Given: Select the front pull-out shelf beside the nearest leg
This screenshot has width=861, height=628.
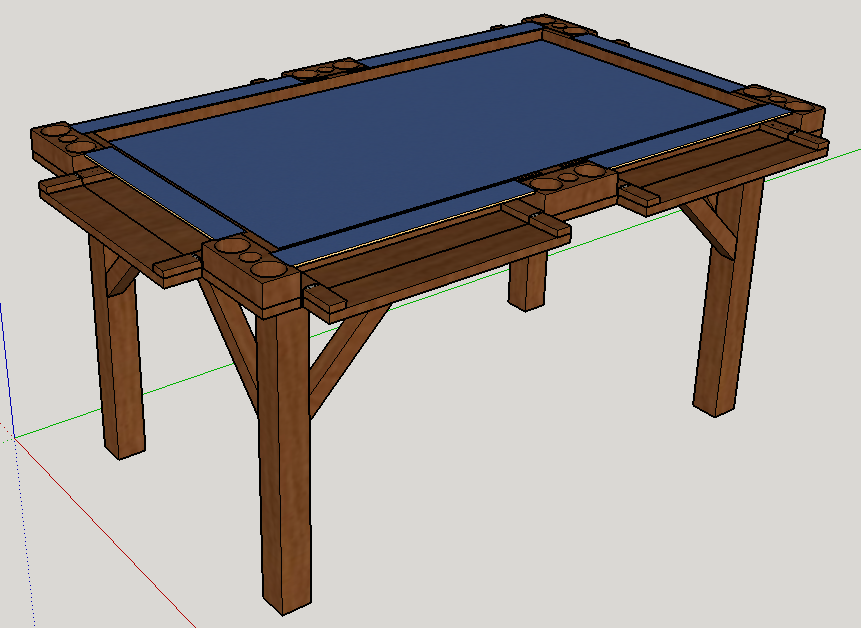Looking at the screenshot, I should [438, 259].
